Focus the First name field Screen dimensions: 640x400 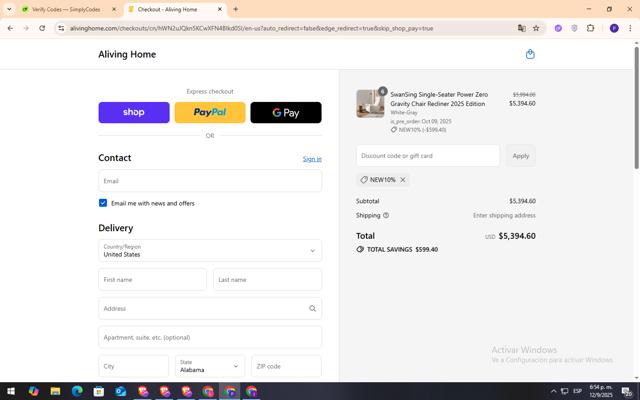point(152,280)
